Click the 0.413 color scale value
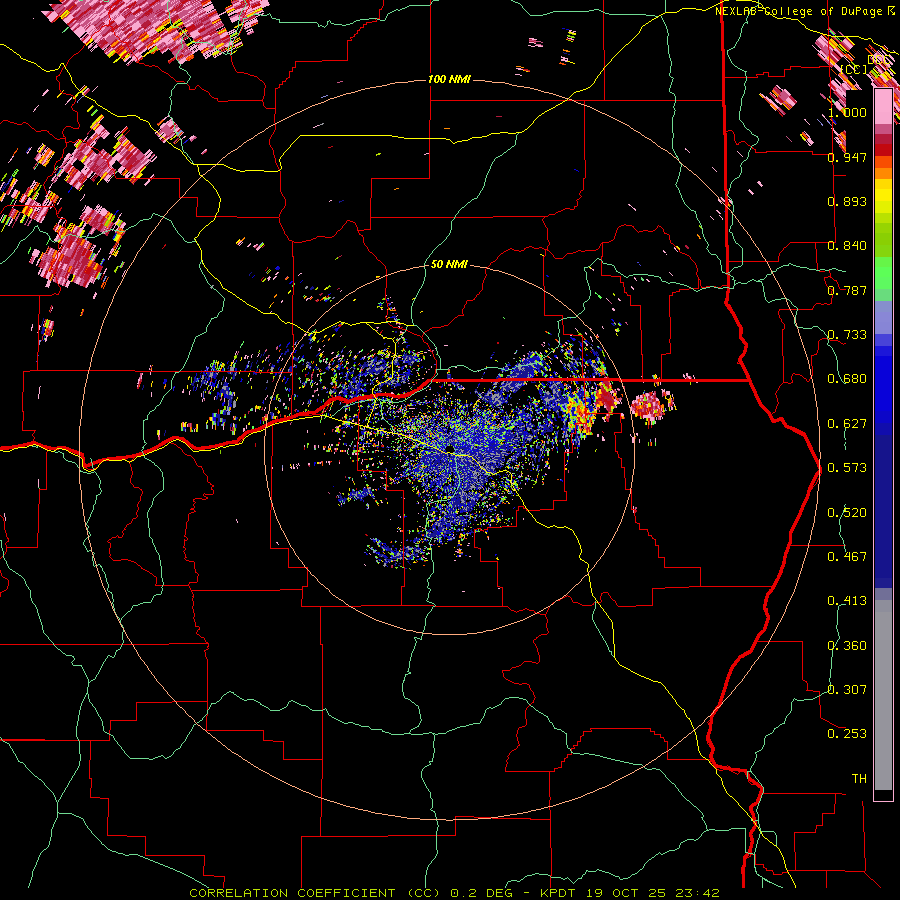Screen dimensions: 900x900 click(x=847, y=601)
